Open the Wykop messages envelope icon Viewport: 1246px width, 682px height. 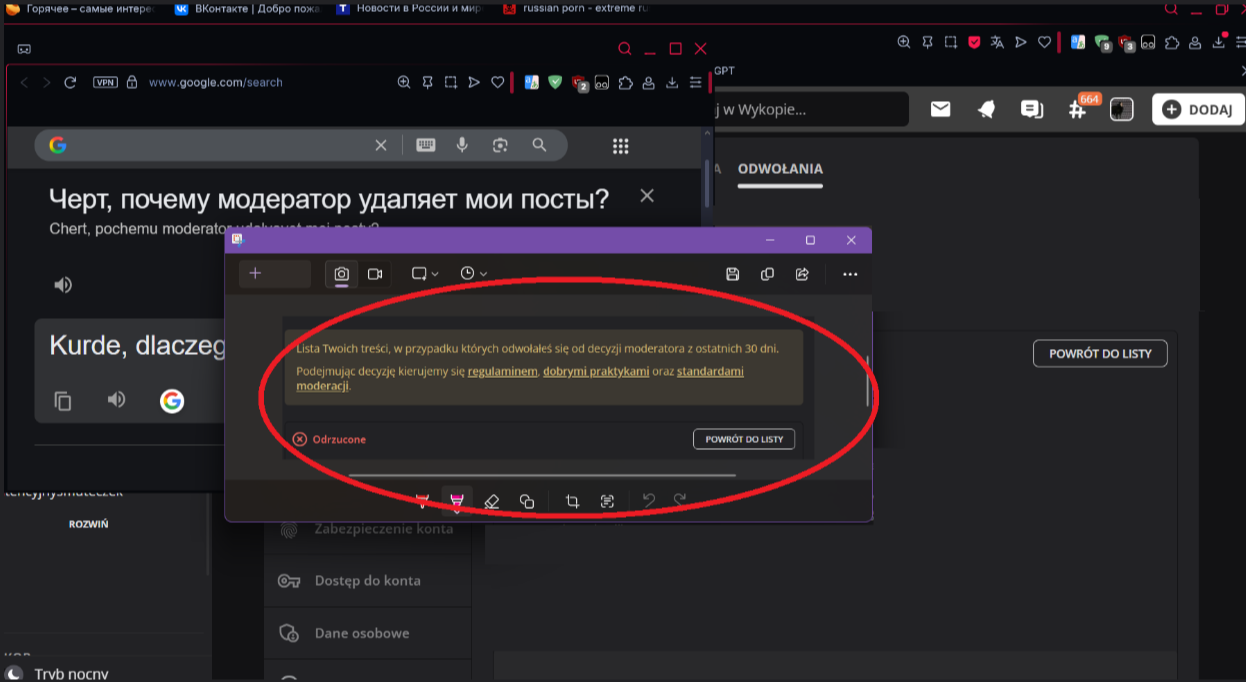[x=940, y=110]
